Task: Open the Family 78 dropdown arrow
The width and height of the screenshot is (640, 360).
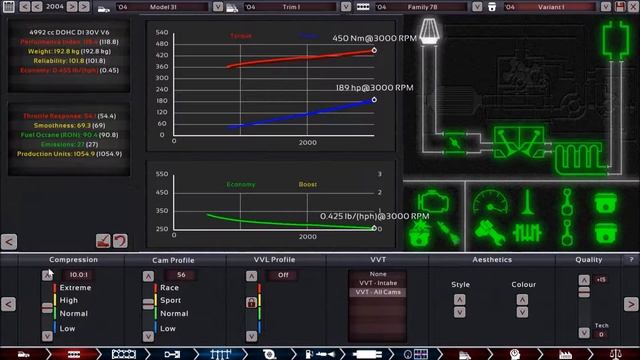Action: (x=477, y=7)
